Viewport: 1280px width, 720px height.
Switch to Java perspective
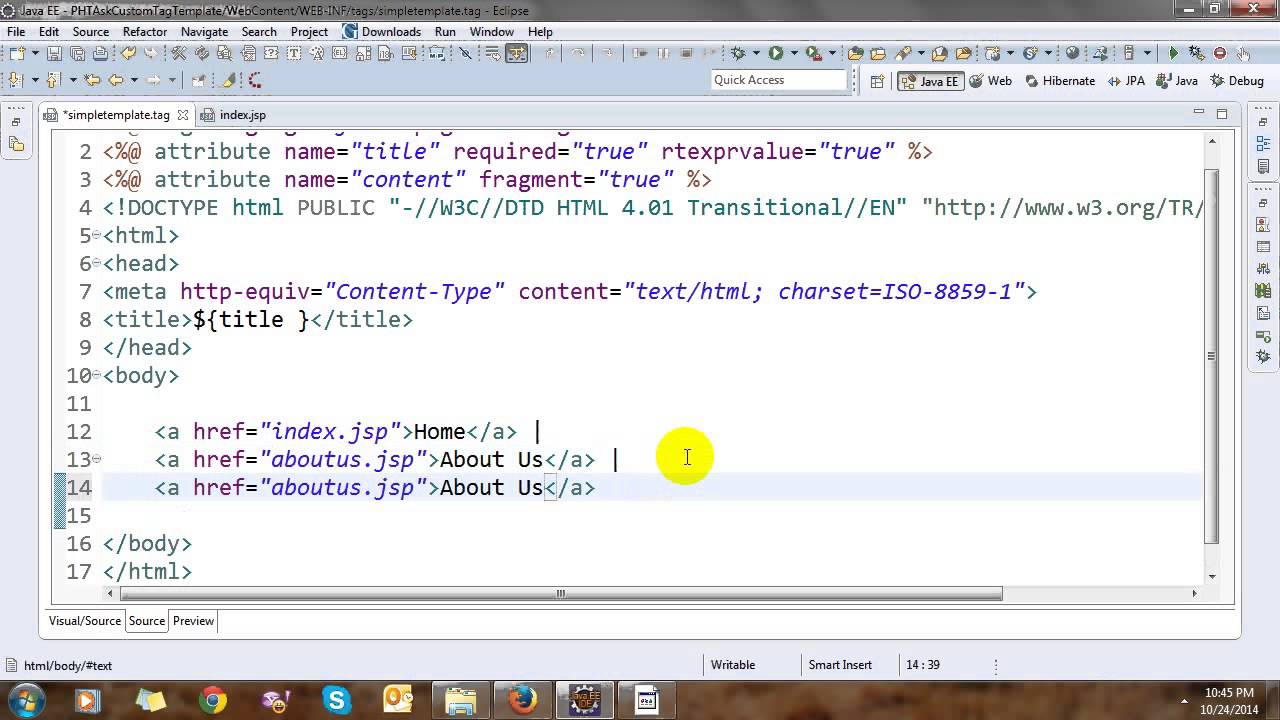coord(1177,80)
